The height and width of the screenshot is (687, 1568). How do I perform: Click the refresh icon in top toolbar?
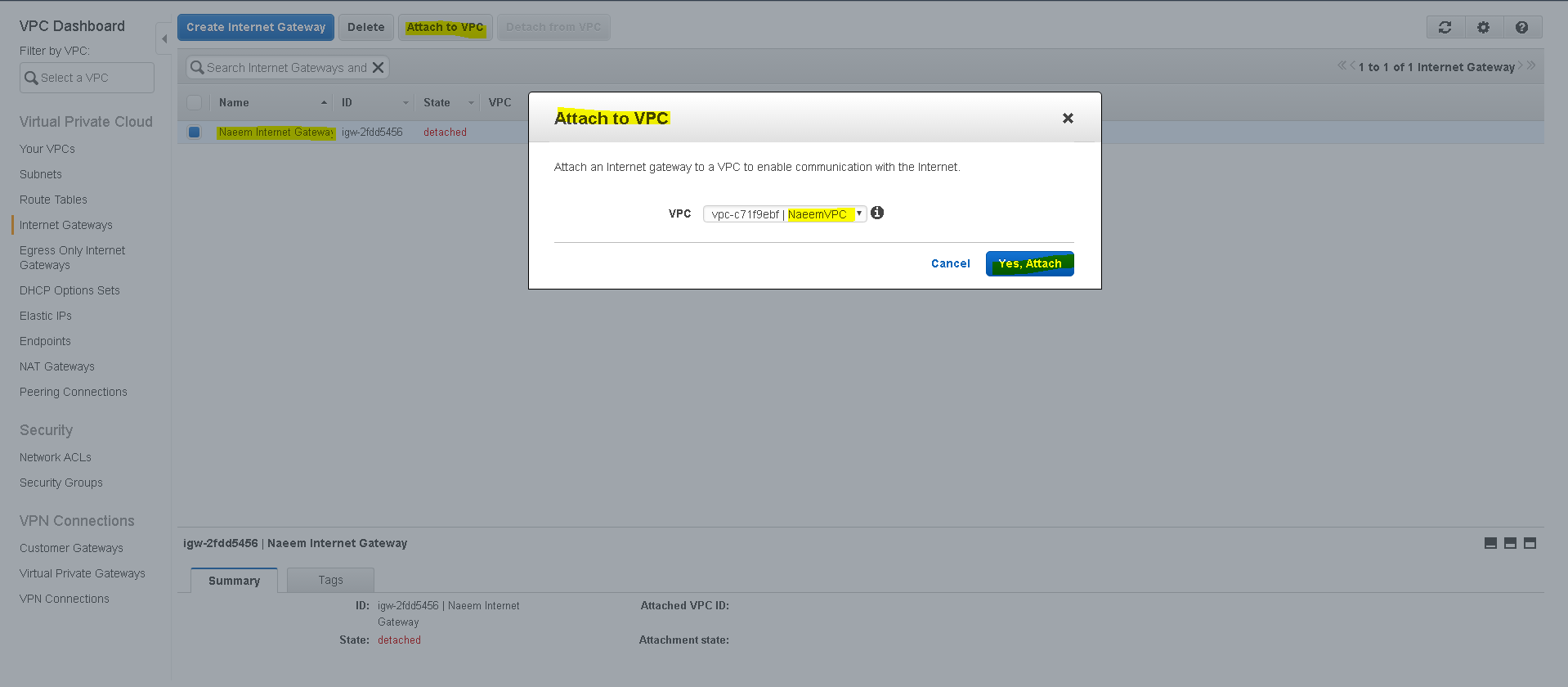tap(1445, 27)
